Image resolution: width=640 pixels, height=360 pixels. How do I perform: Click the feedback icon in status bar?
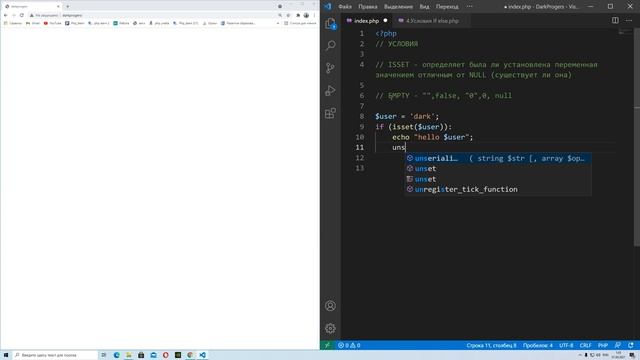coord(618,345)
